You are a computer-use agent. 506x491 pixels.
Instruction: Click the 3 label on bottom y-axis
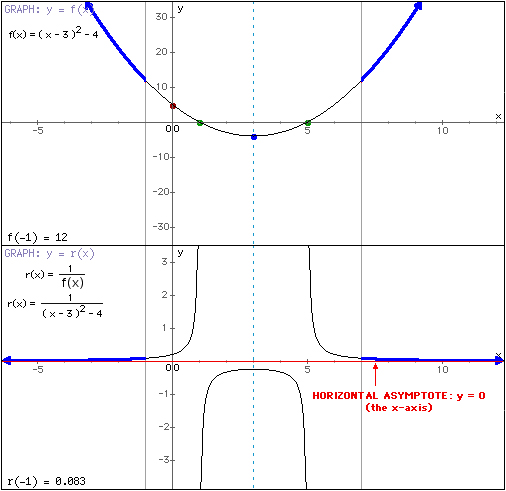coord(164,262)
